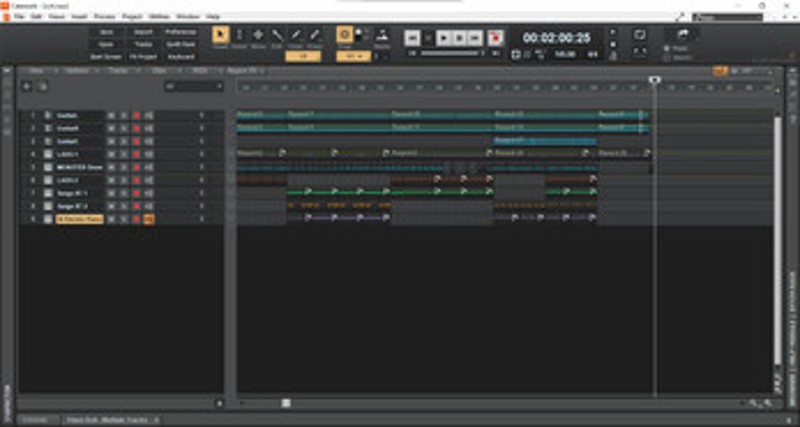
Task: Click the Synth Rack button
Action: pos(181,44)
